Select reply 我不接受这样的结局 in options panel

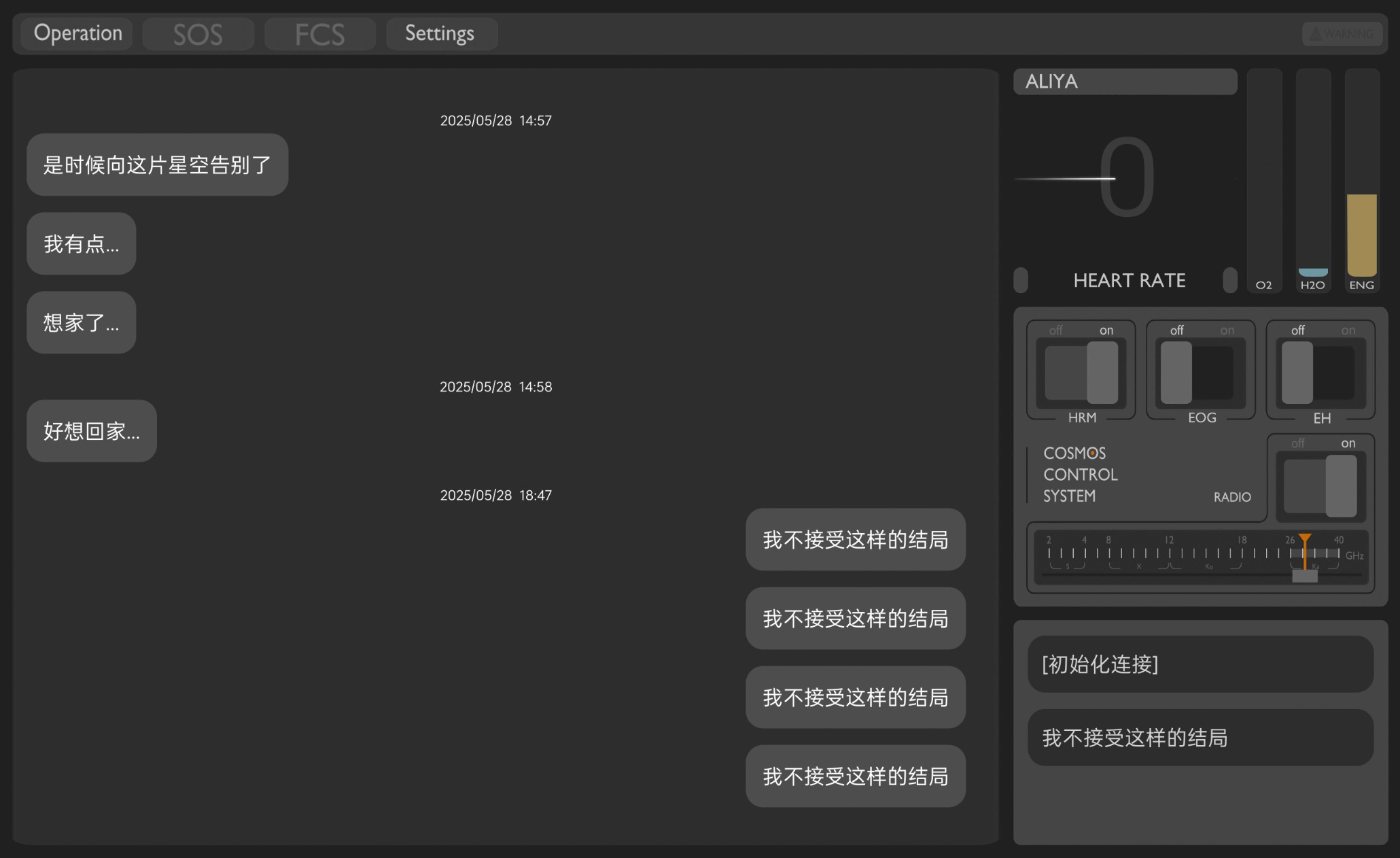(1200, 738)
